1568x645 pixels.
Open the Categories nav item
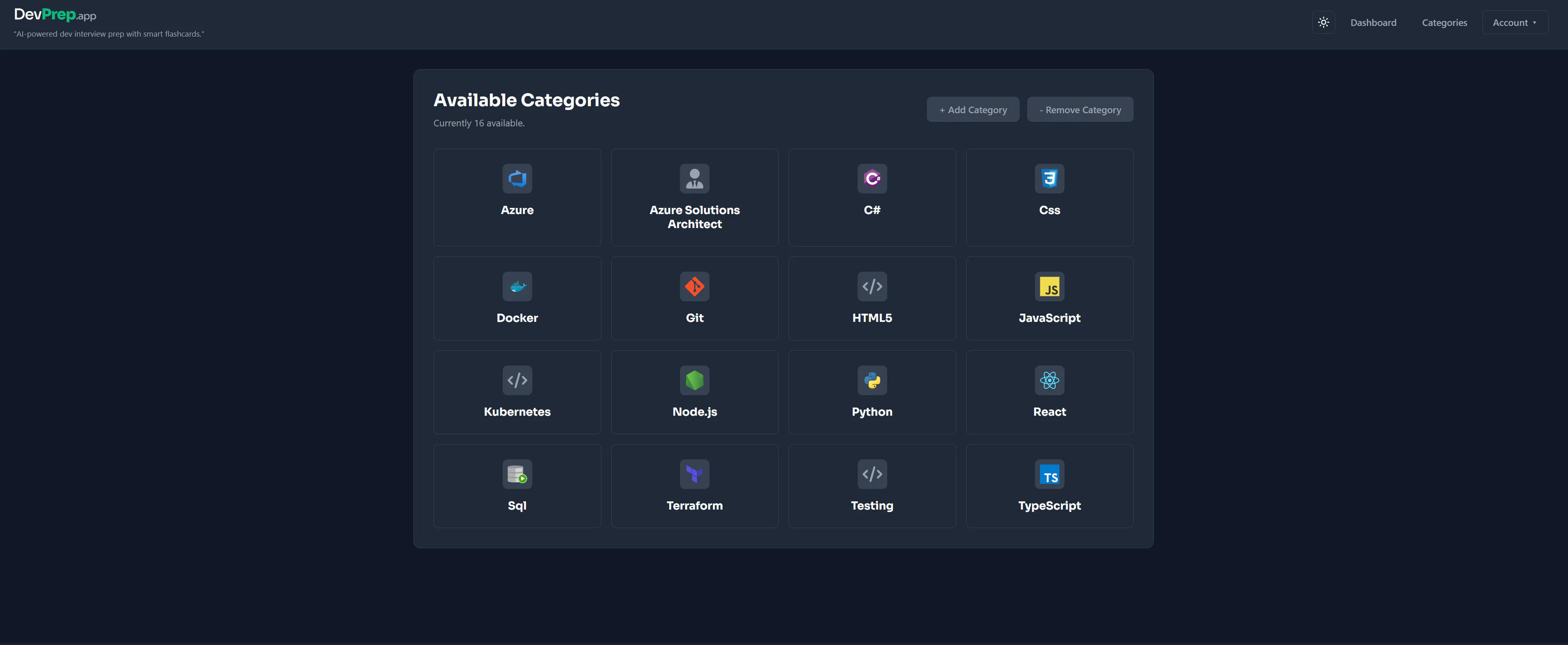point(1444,23)
